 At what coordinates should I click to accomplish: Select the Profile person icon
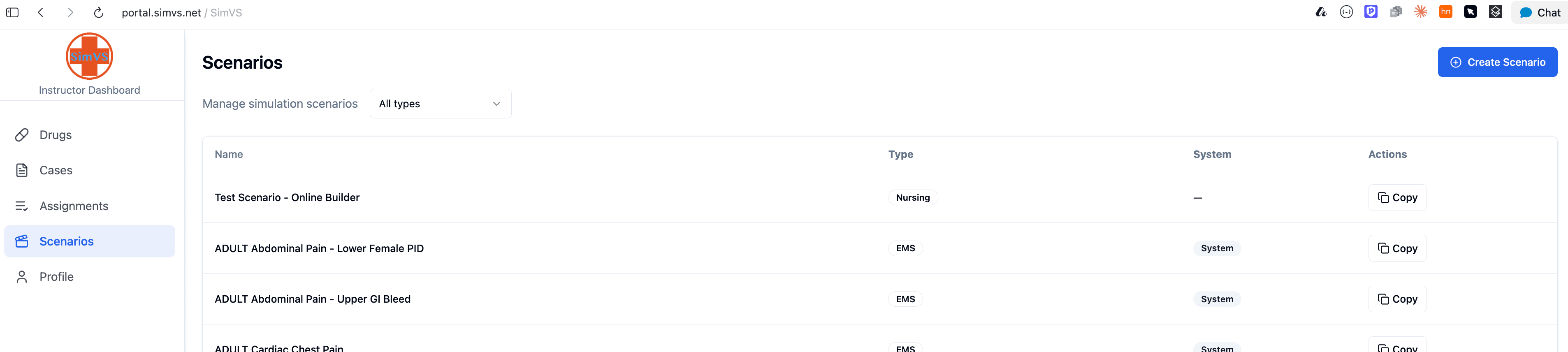click(22, 276)
